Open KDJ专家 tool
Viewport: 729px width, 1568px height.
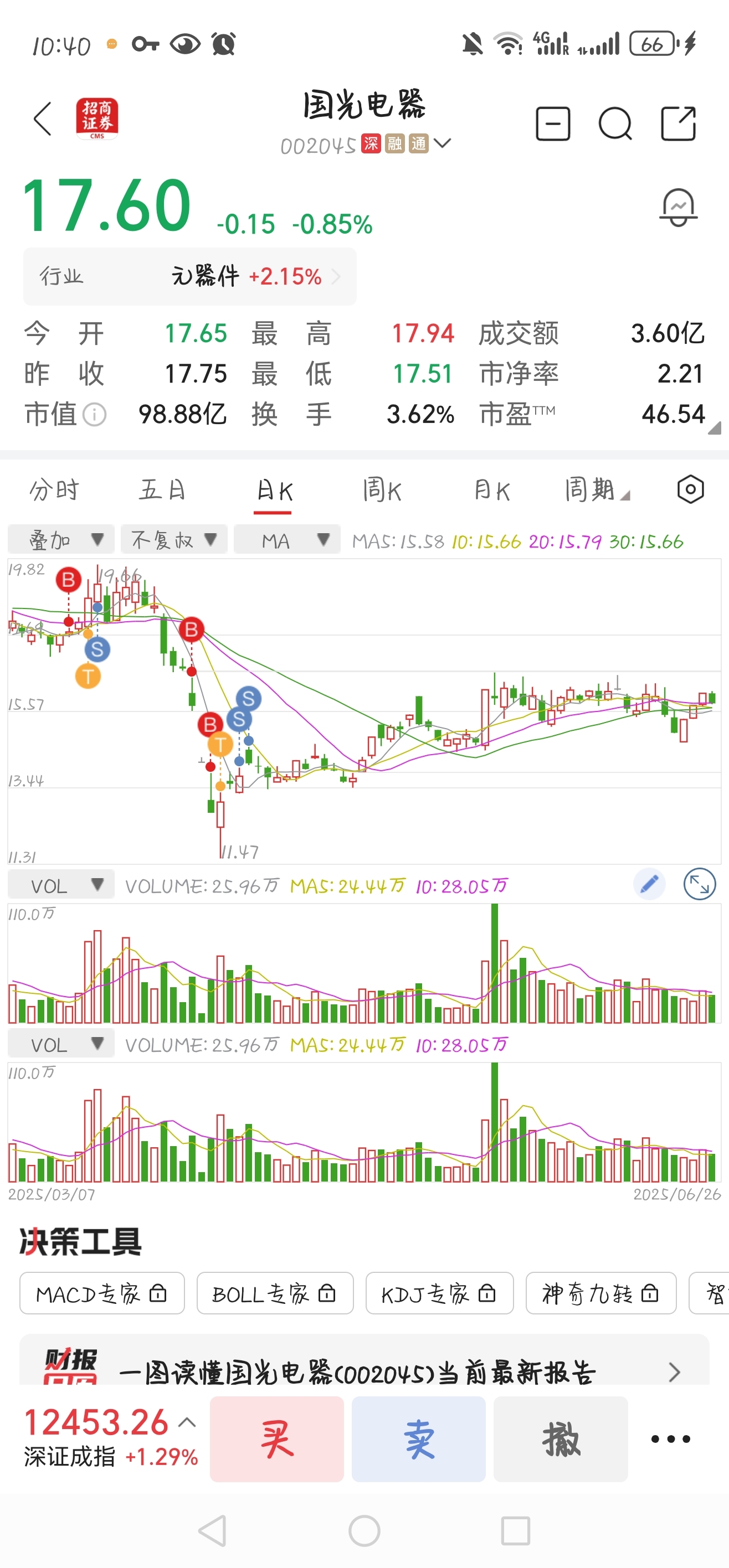tap(440, 1293)
